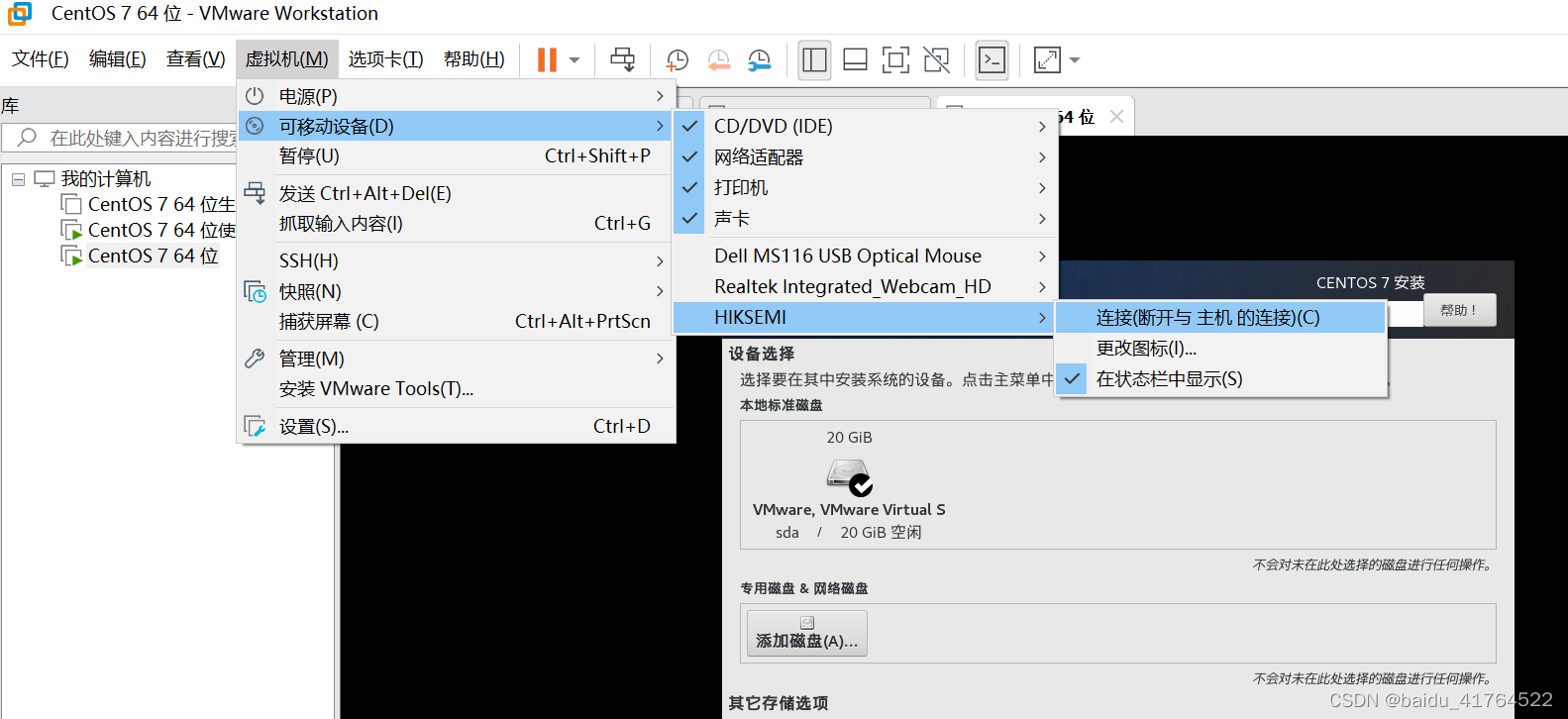This screenshot has height=719, width=1568.
Task: Click the stretch guest display icon
Action: click(1047, 59)
